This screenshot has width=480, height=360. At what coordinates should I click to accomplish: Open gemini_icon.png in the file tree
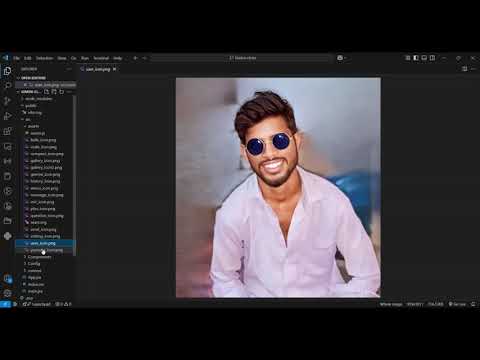tap(45, 175)
